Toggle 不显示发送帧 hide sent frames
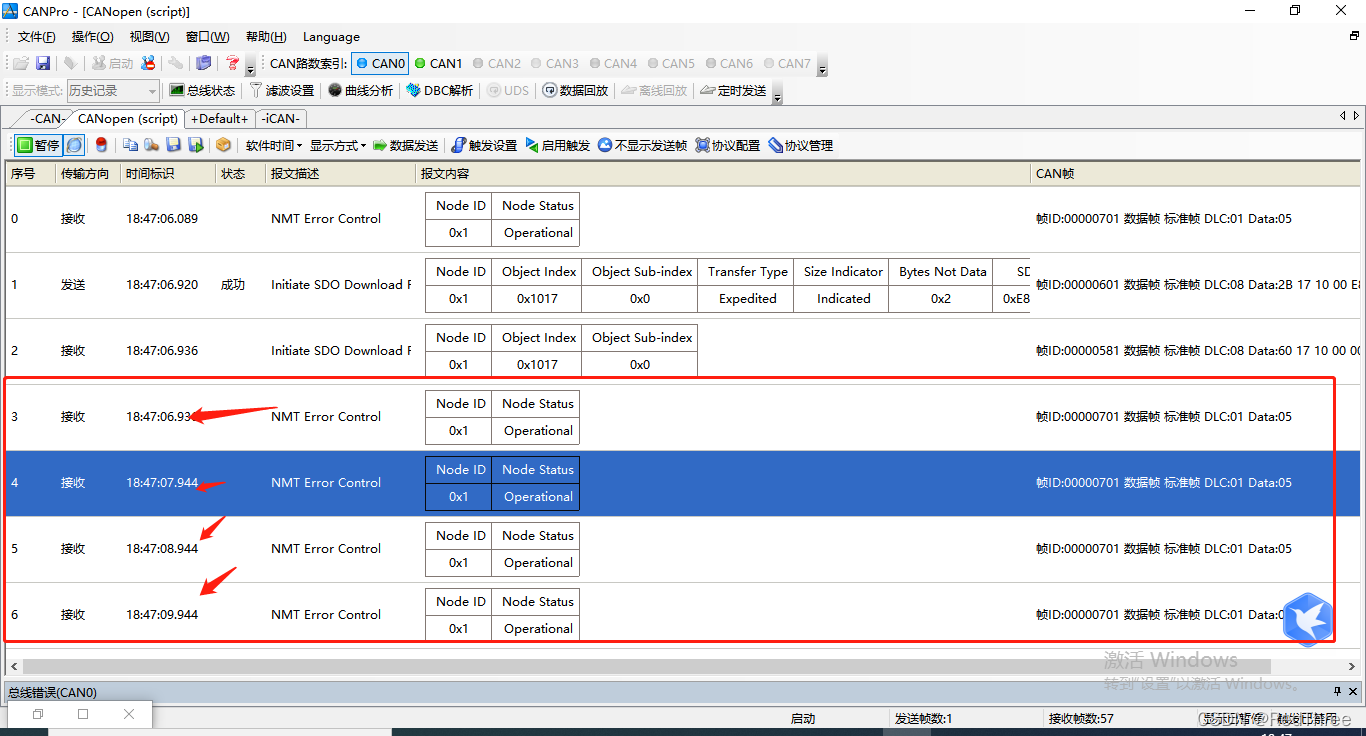The height and width of the screenshot is (736, 1366). (x=643, y=145)
